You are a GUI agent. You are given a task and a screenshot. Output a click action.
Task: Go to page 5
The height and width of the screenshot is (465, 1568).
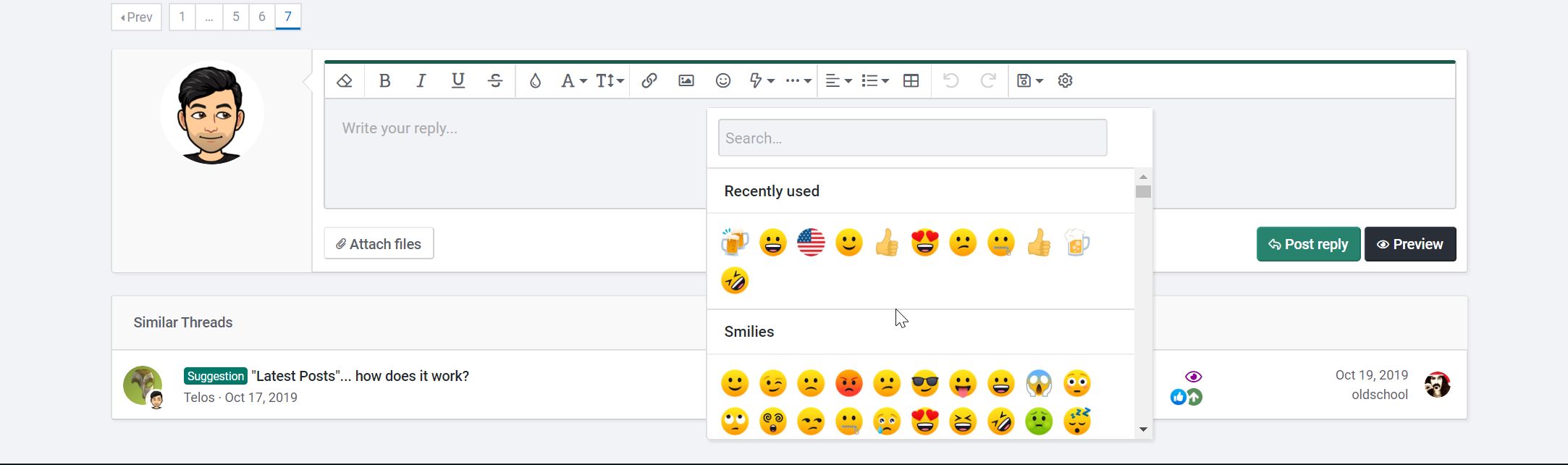[x=235, y=17]
